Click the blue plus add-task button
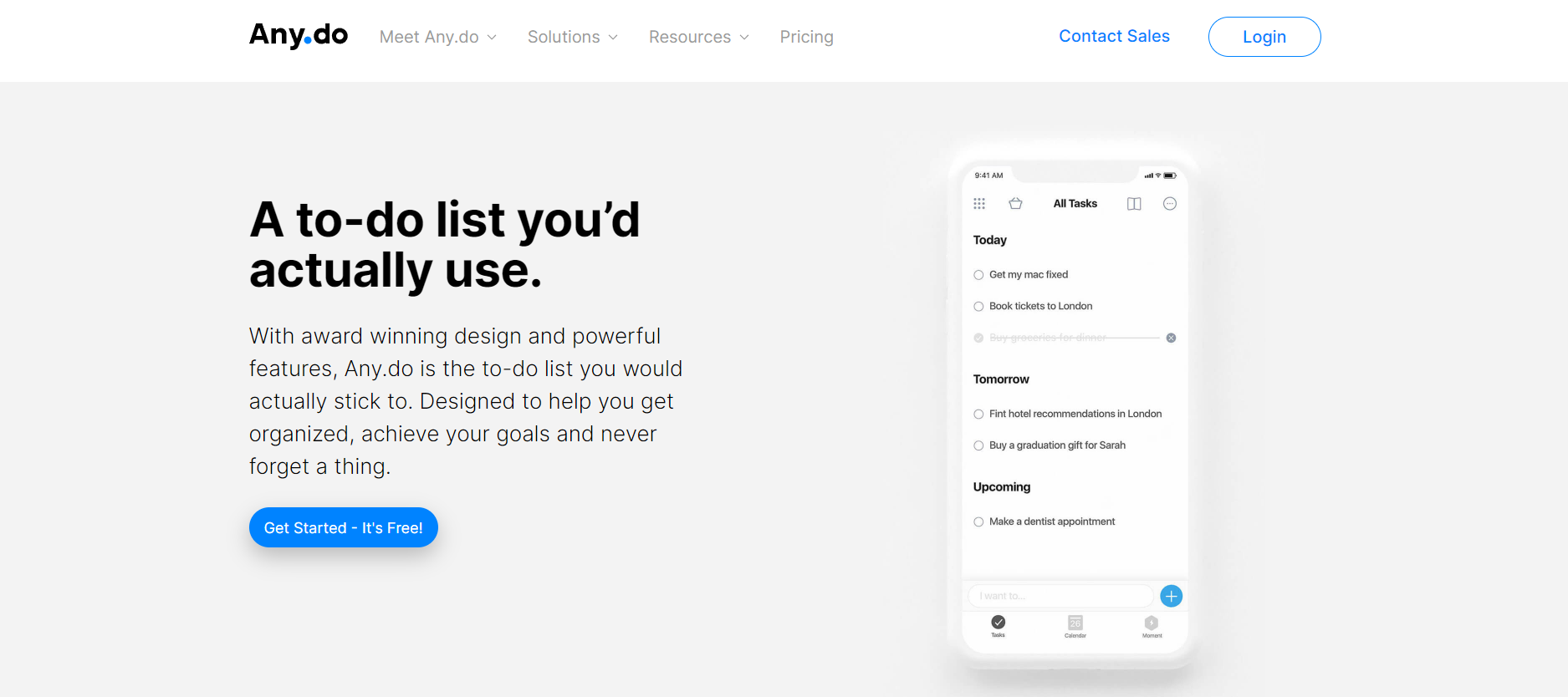The width and height of the screenshot is (1568, 697). [x=1171, y=596]
